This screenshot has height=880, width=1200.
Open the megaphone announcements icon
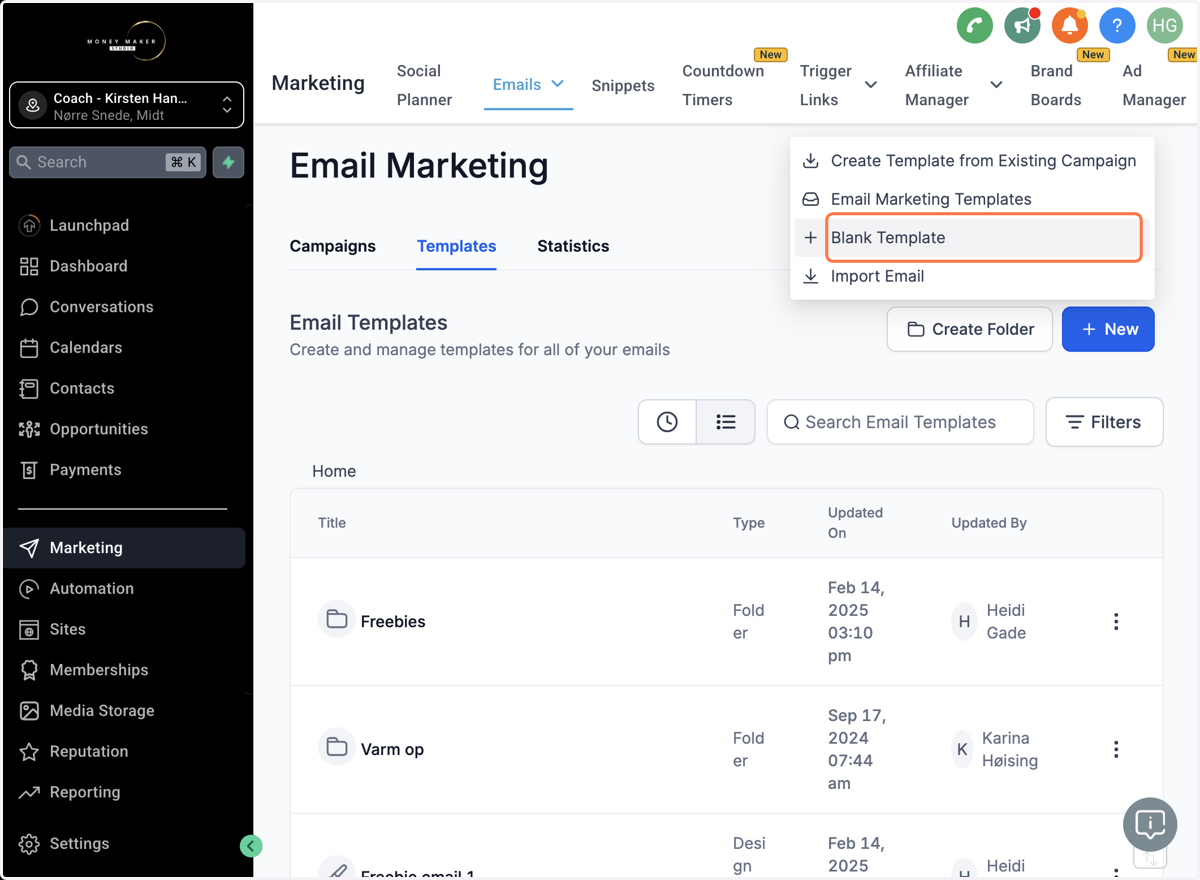pos(1022,25)
